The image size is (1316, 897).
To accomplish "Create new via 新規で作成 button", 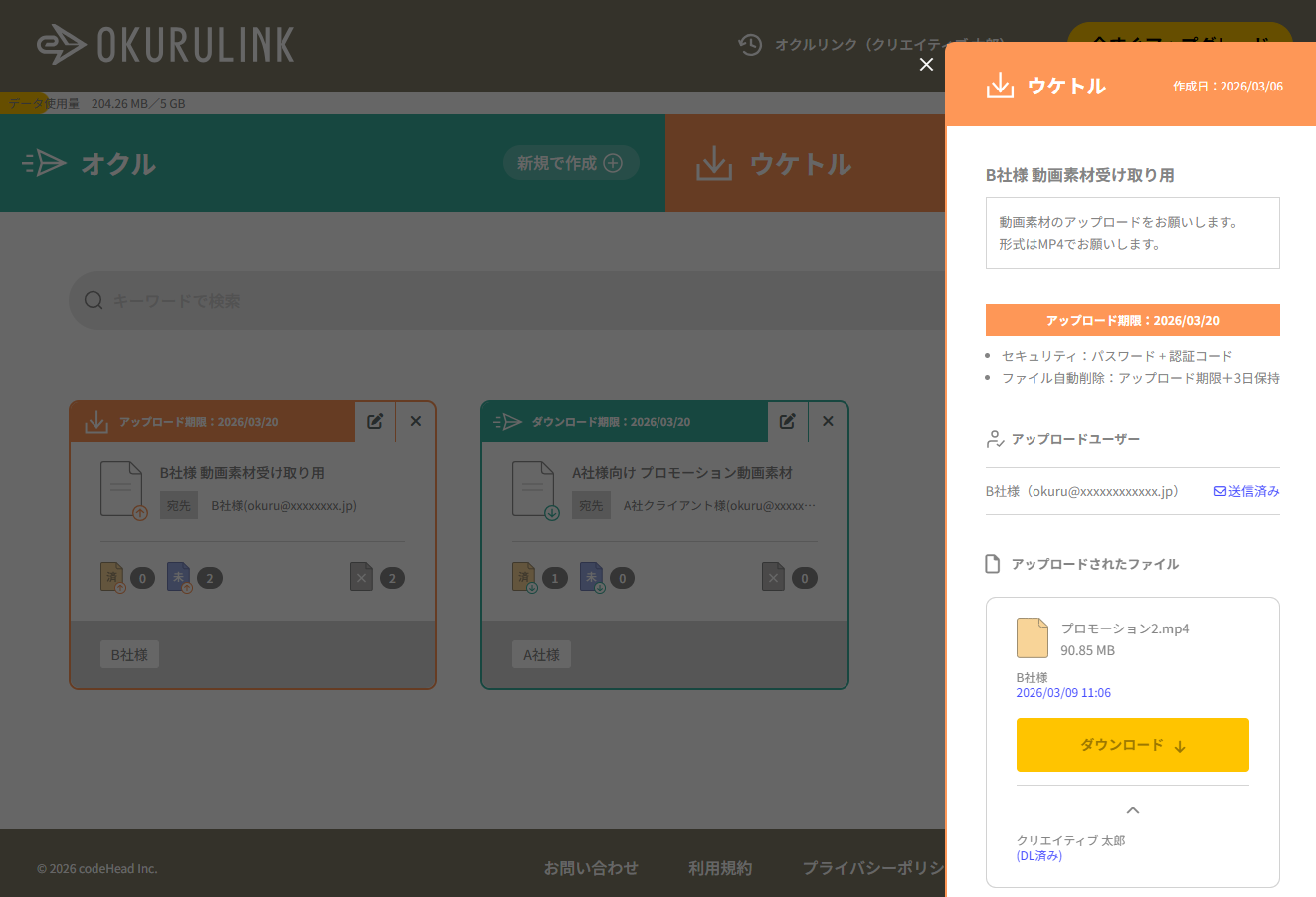I will coord(570,163).
